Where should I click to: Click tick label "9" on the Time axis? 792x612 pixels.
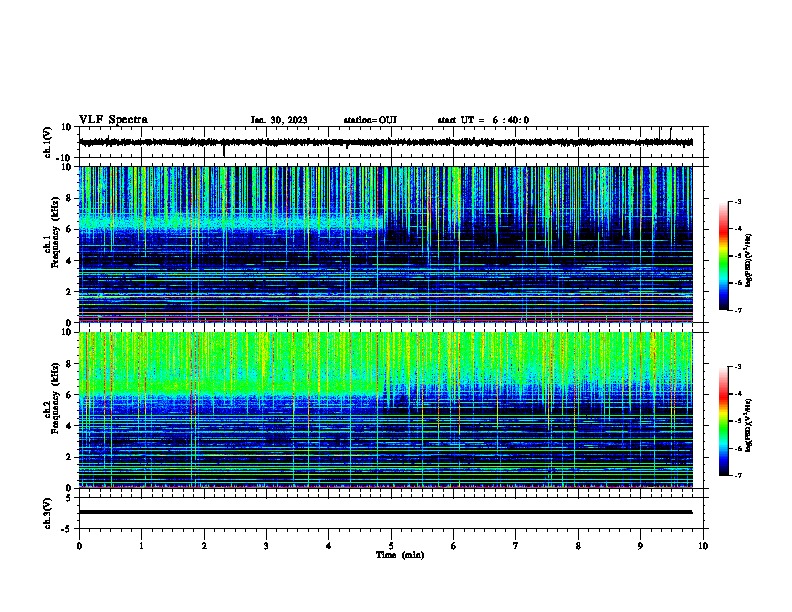(x=640, y=546)
